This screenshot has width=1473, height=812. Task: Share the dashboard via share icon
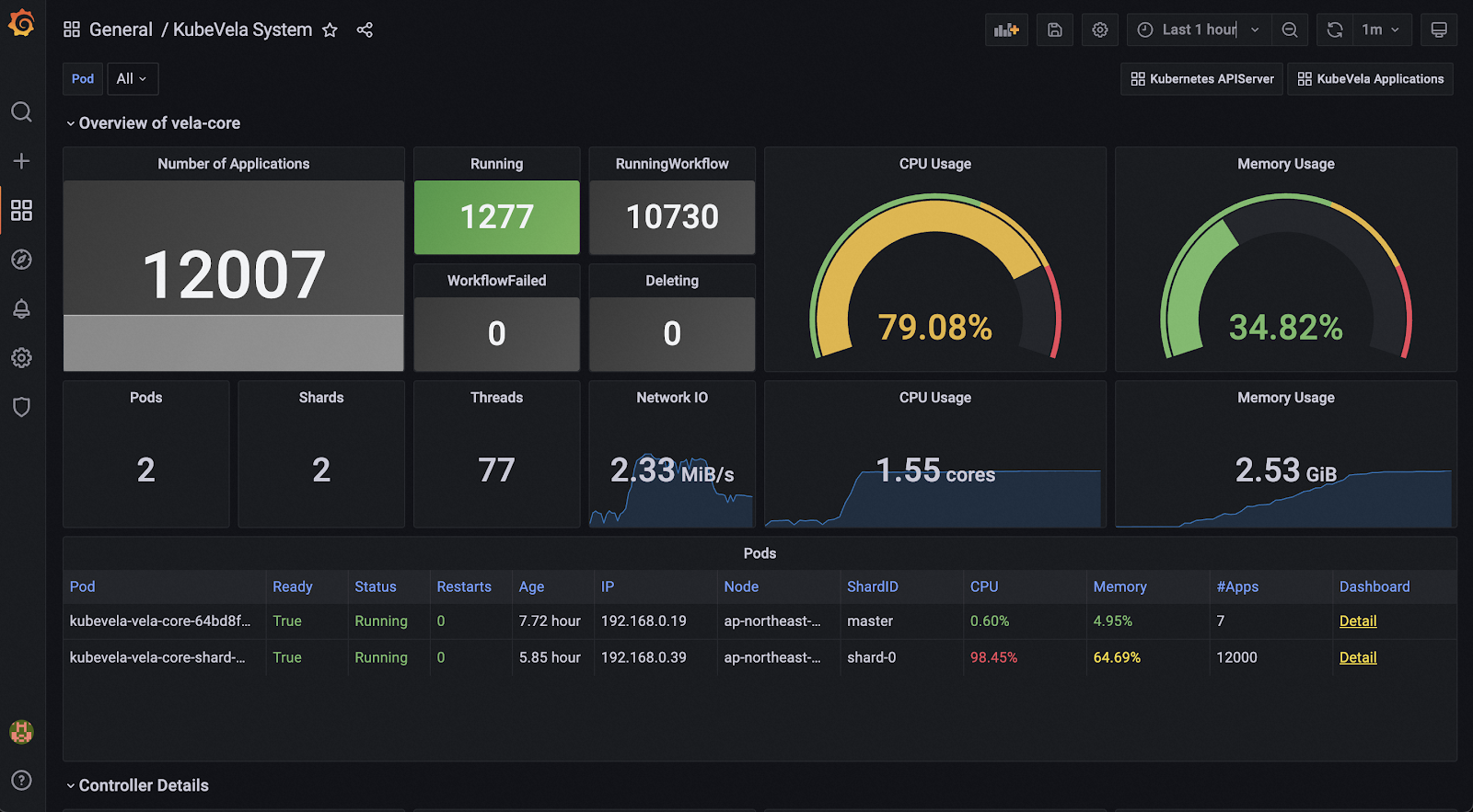365,30
